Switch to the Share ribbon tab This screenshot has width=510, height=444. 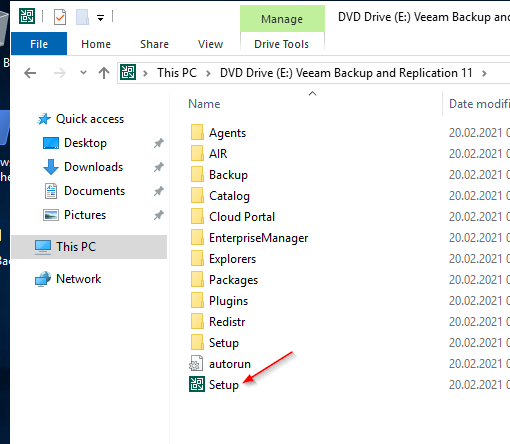pyautogui.click(x=154, y=44)
